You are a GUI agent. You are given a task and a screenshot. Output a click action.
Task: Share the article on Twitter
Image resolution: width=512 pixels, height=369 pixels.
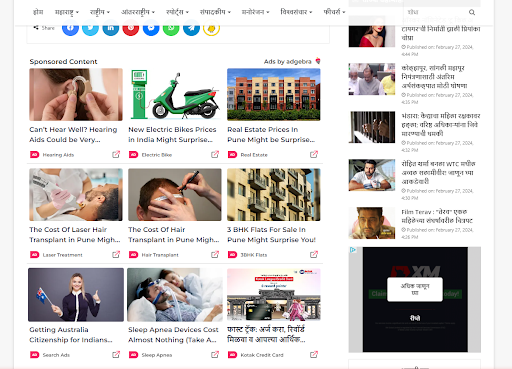pos(90,28)
